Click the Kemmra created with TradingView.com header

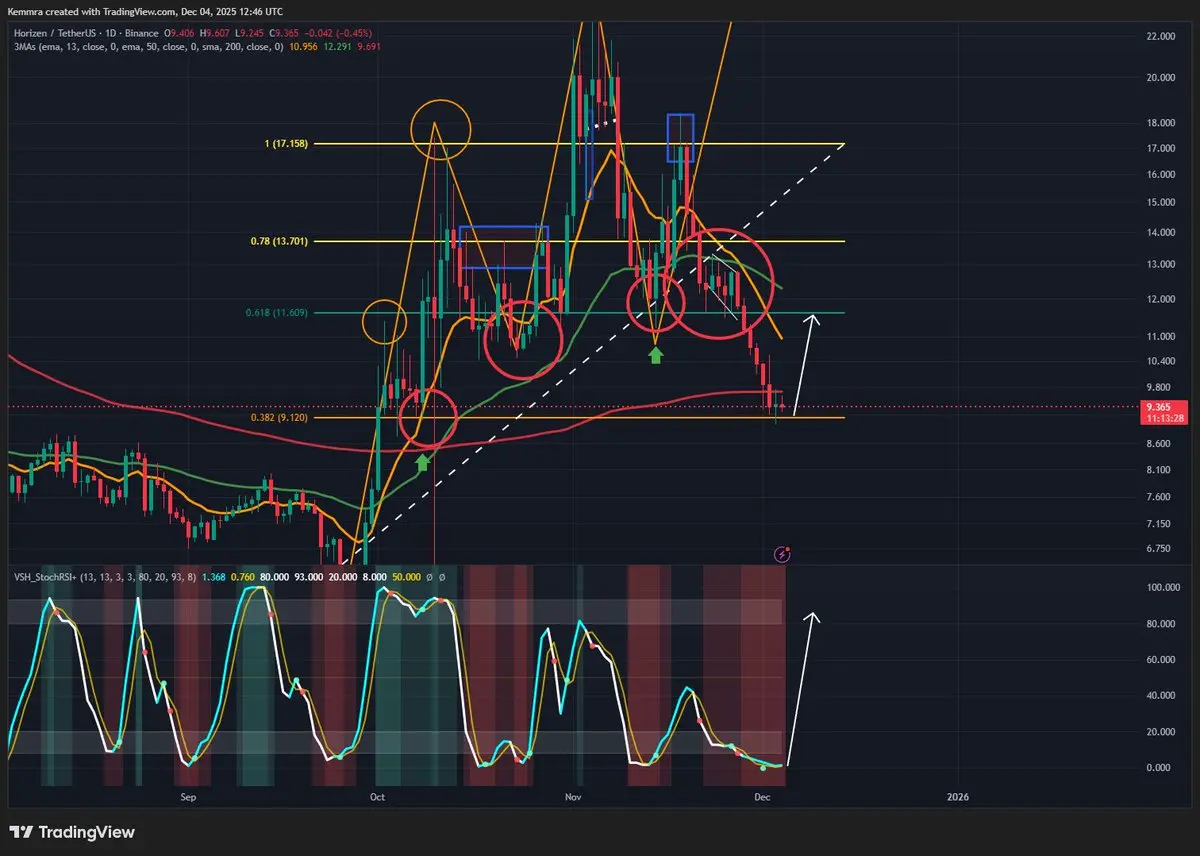145,11
